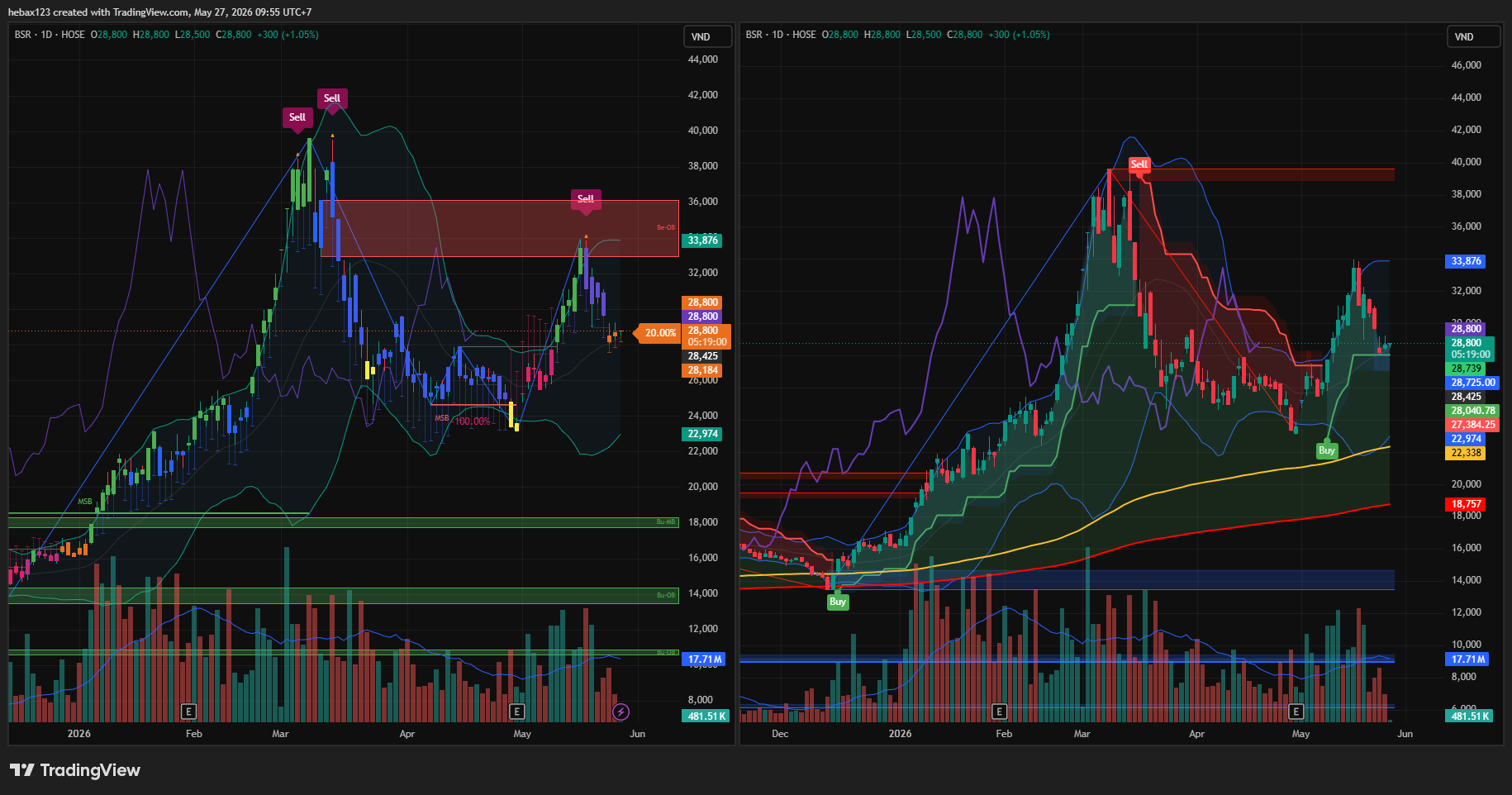1512x795 pixels.
Task: Click the red Sell signal in right chart
Action: point(1139,164)
